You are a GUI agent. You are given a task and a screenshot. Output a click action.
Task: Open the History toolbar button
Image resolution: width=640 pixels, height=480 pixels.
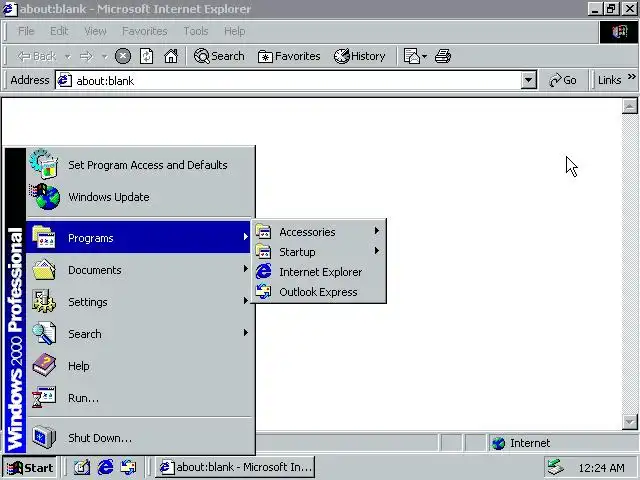click(x=360, y=56)
